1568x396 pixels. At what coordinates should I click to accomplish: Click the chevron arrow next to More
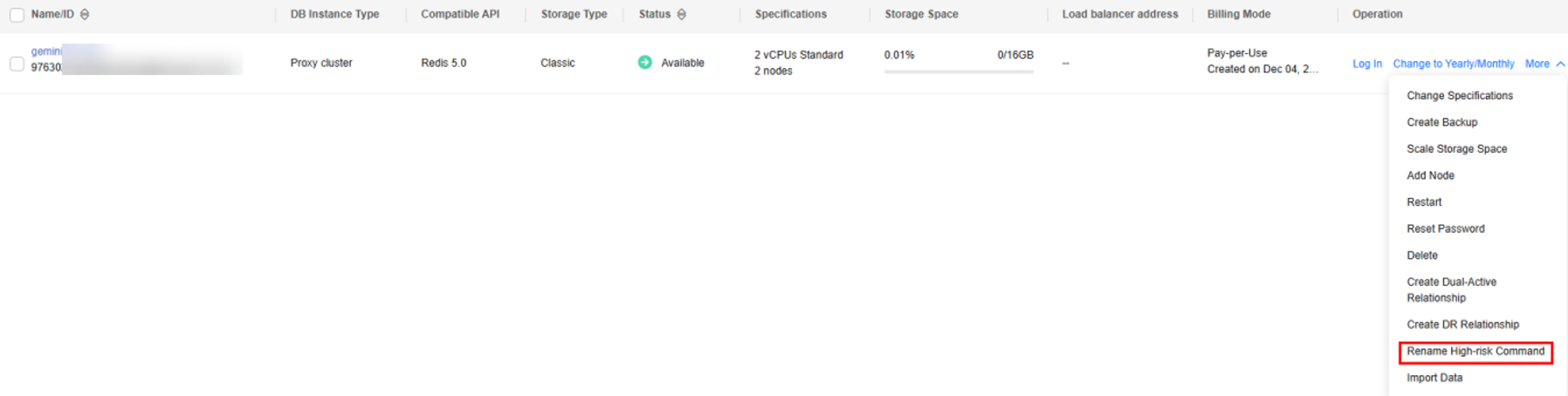pos(1560,64)
